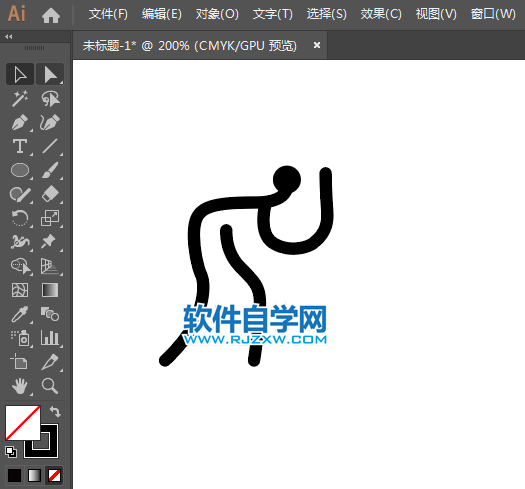
Task: Apply Gradient mode button
Action: (34, 475)
